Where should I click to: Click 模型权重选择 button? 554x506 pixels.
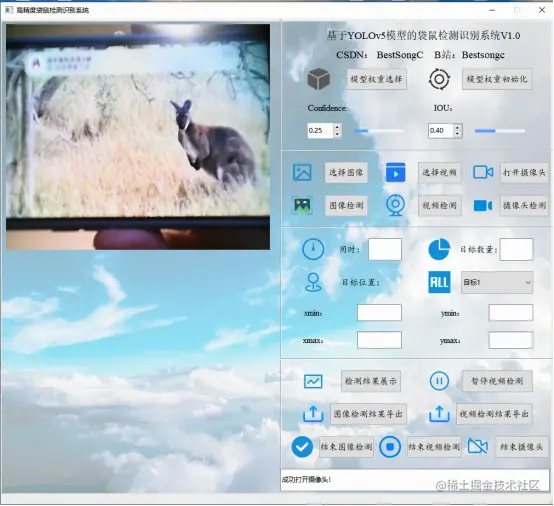(x=376, y=79)
